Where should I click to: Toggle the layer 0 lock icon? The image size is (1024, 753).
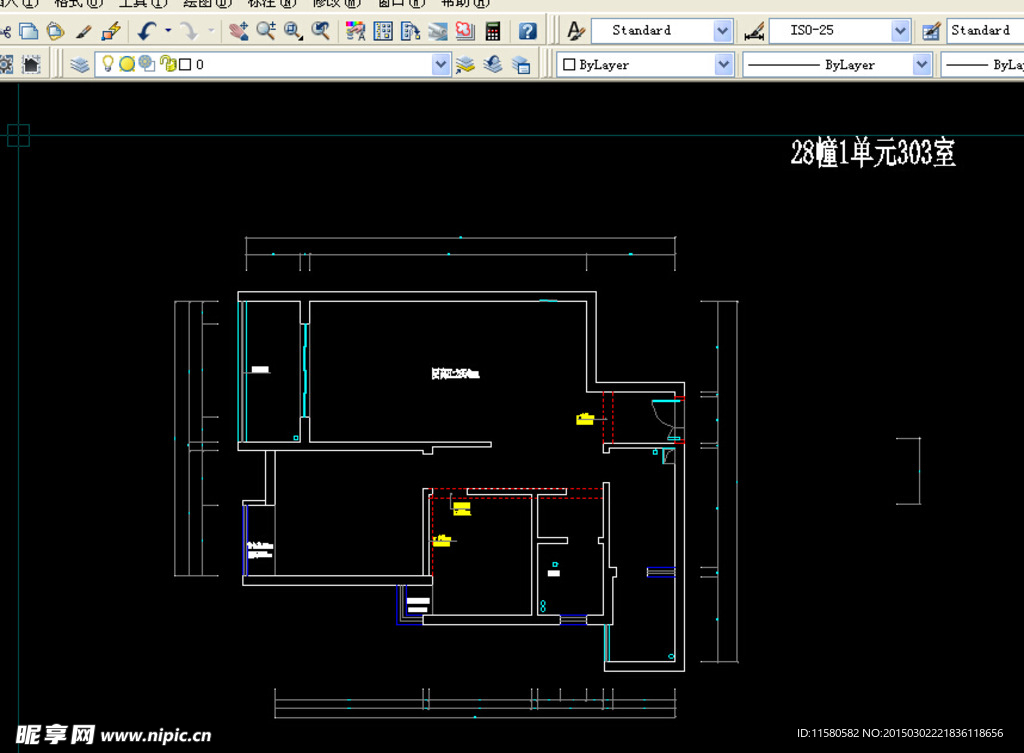pyautogui.click(x=167, y=65)
